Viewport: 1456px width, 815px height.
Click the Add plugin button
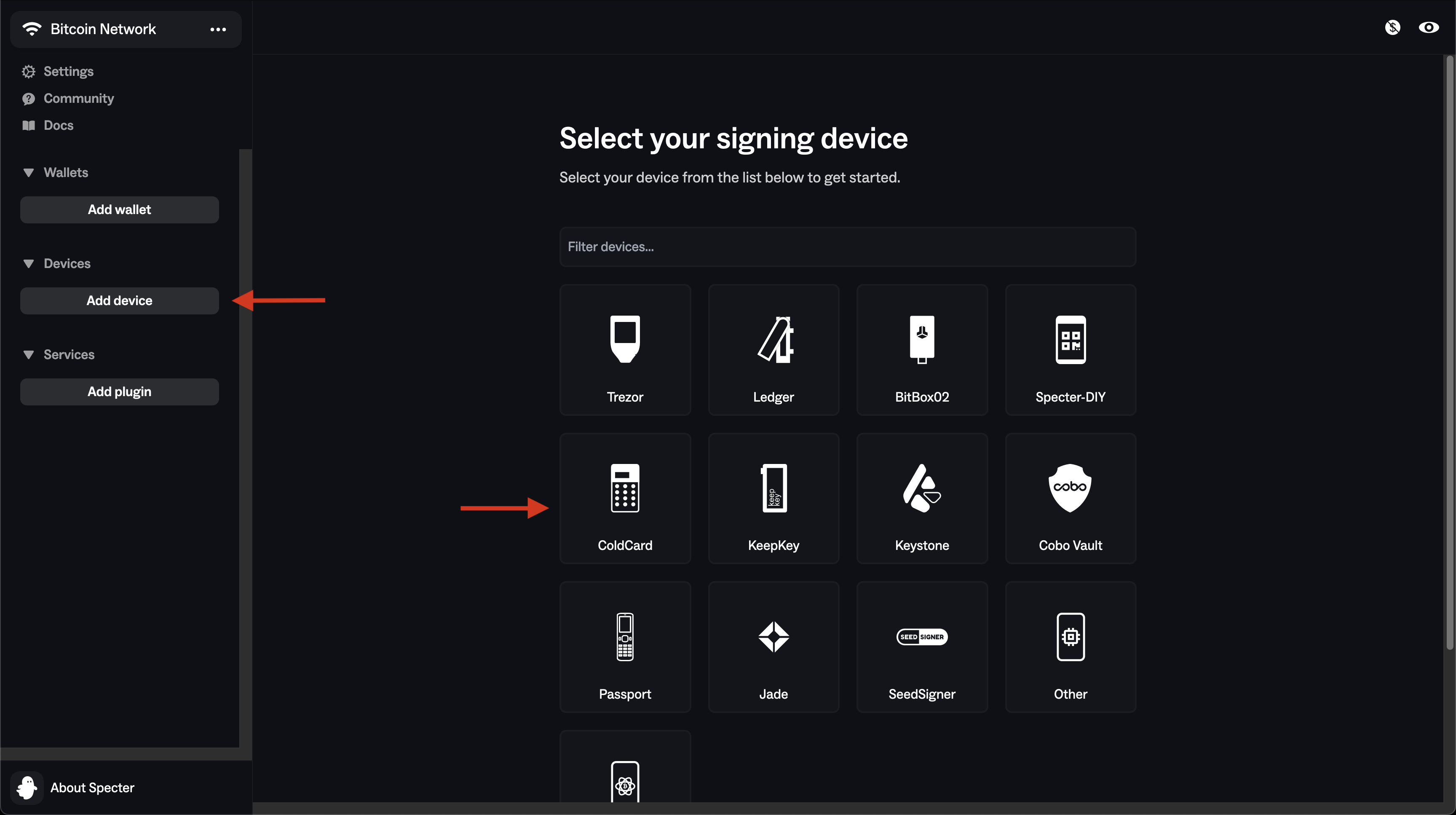point(119,391)
